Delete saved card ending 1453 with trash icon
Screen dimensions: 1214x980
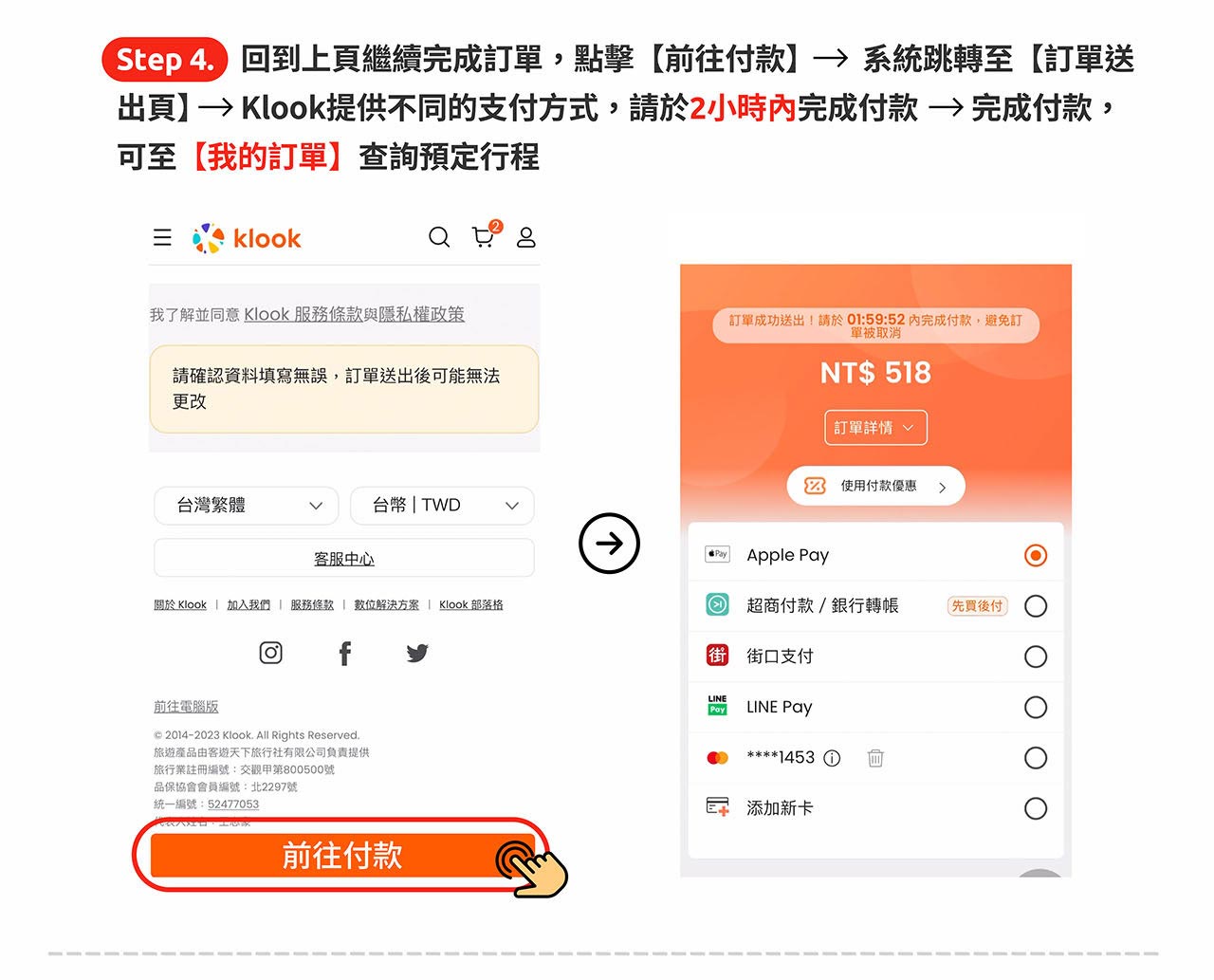(875, 757)
